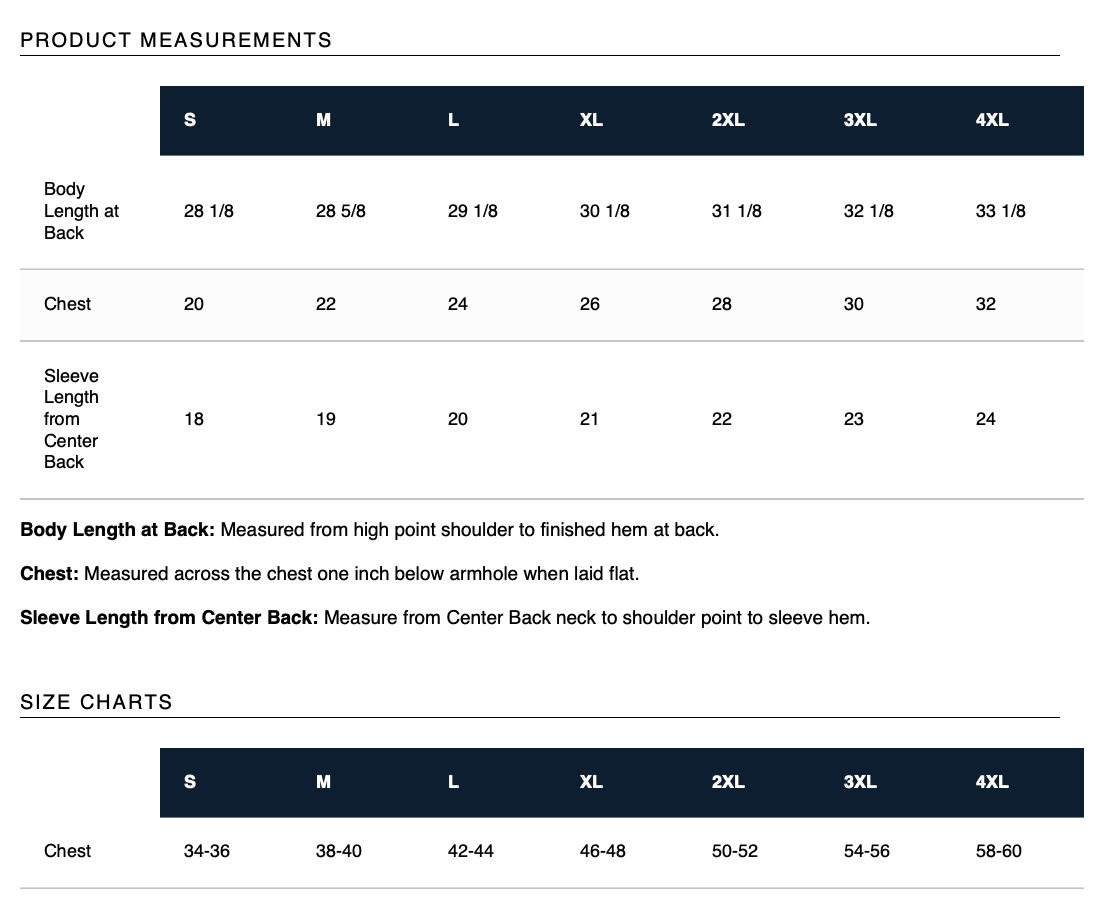
Task: Click the Body Length at Back row label
Action: coord(81,211)
